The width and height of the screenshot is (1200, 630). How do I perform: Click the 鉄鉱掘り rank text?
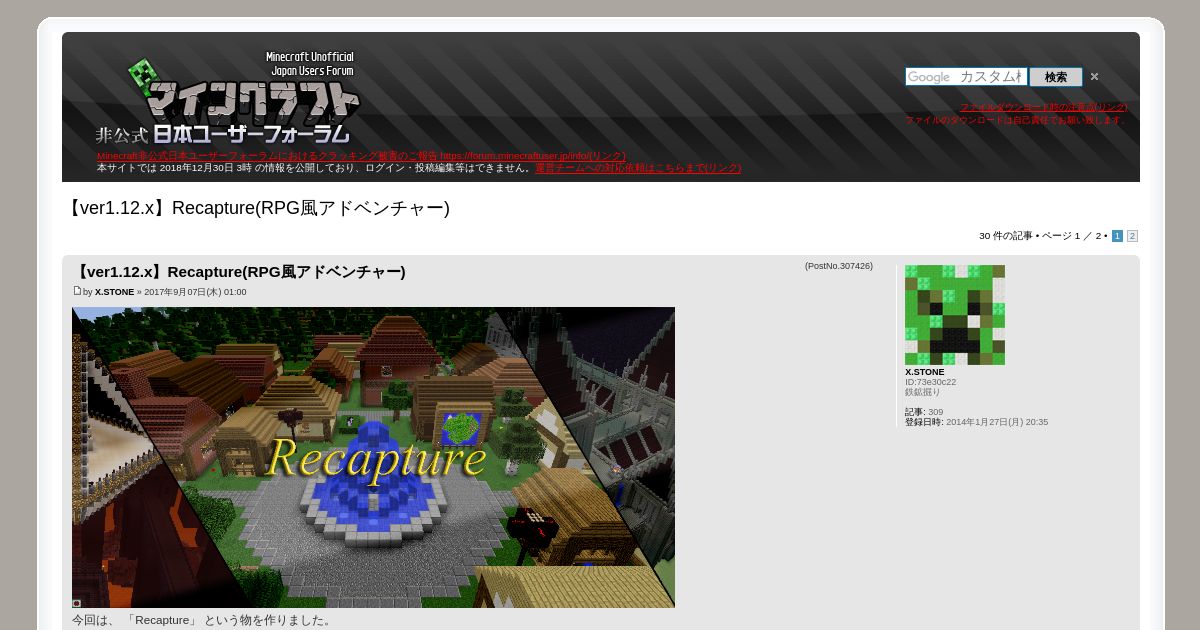(x=923, y=392)
